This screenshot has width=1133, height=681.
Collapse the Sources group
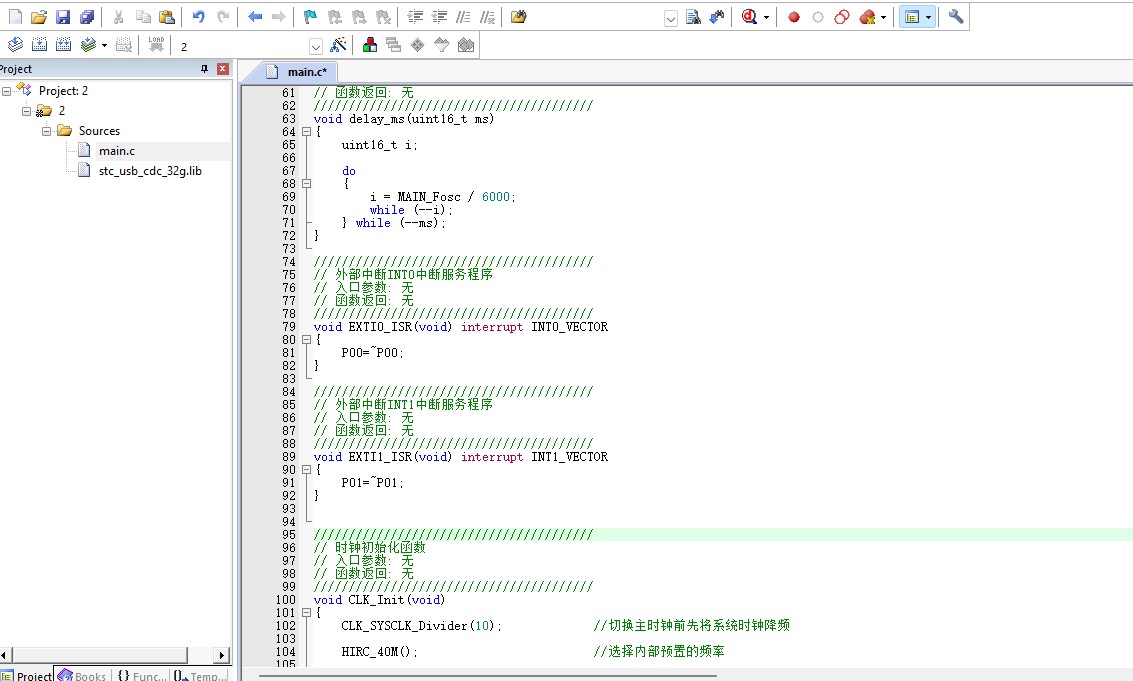point(47,131)
